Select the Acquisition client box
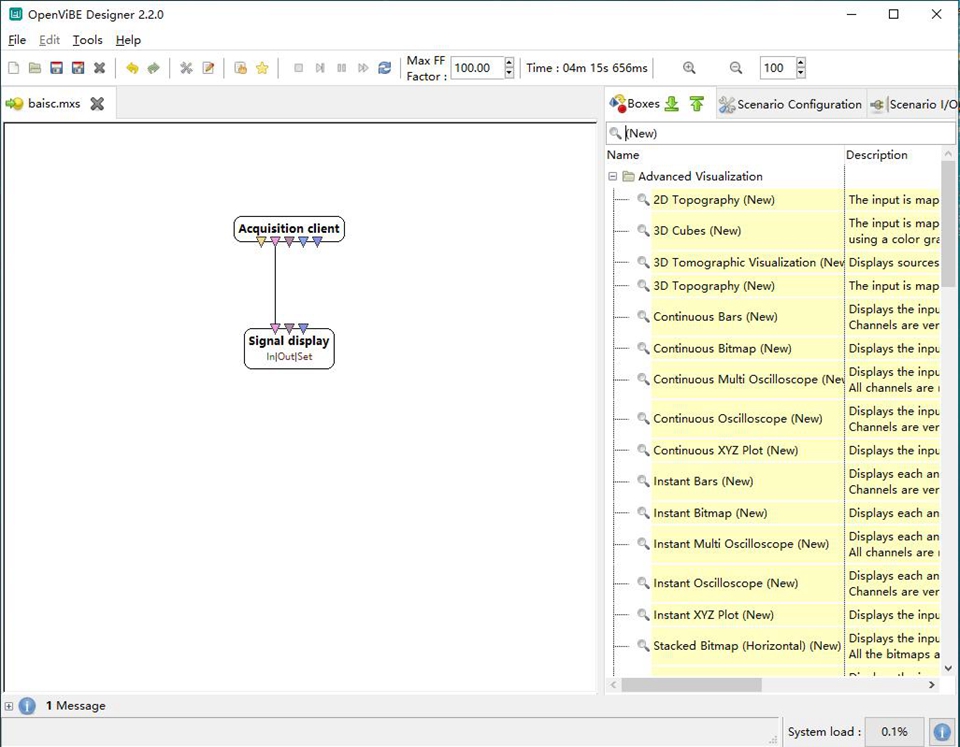This screenshot has width=960, height=747. 289,228
